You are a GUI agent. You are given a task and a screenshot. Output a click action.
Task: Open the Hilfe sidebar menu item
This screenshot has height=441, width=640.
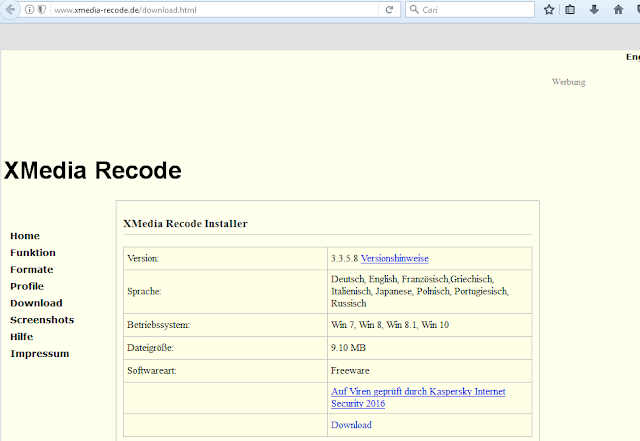click(x=22, y=337)
